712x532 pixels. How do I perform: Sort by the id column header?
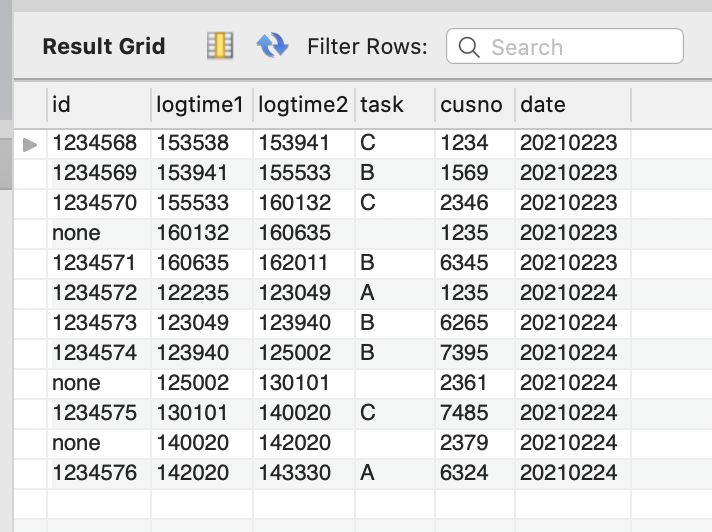click(x=99, y=105)
